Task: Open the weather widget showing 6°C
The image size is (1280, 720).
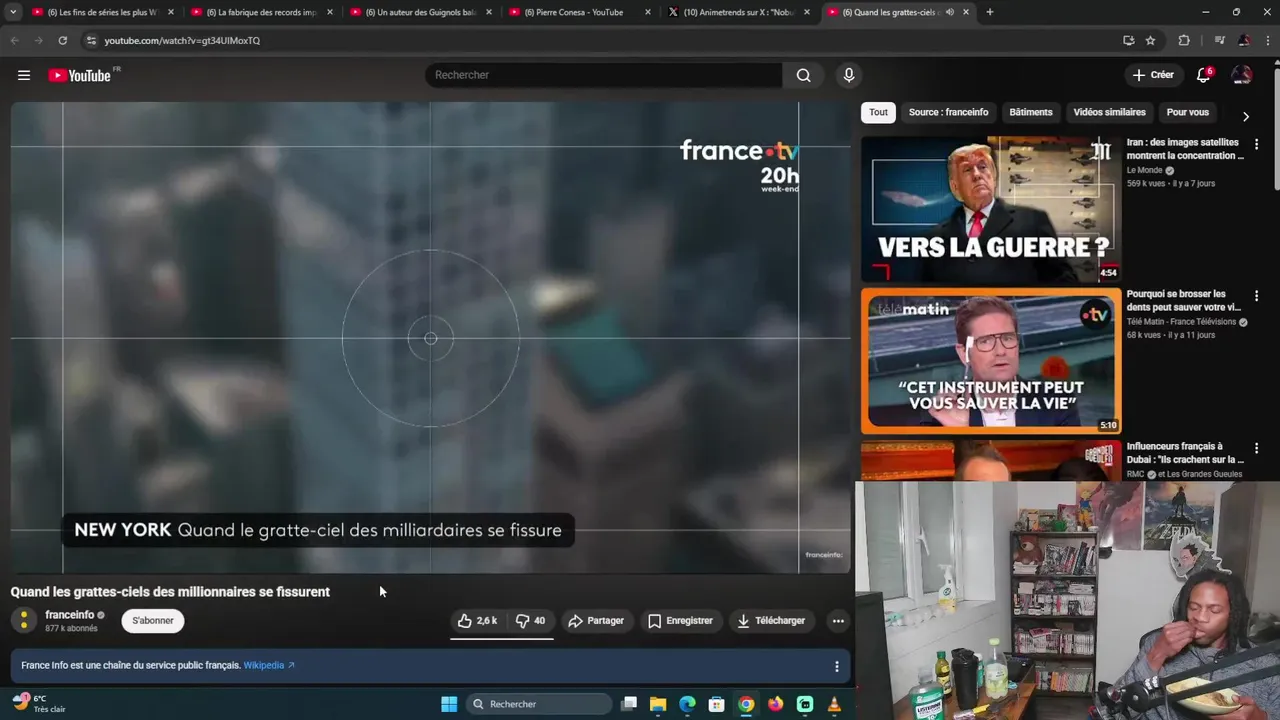Action: [38, 703]
